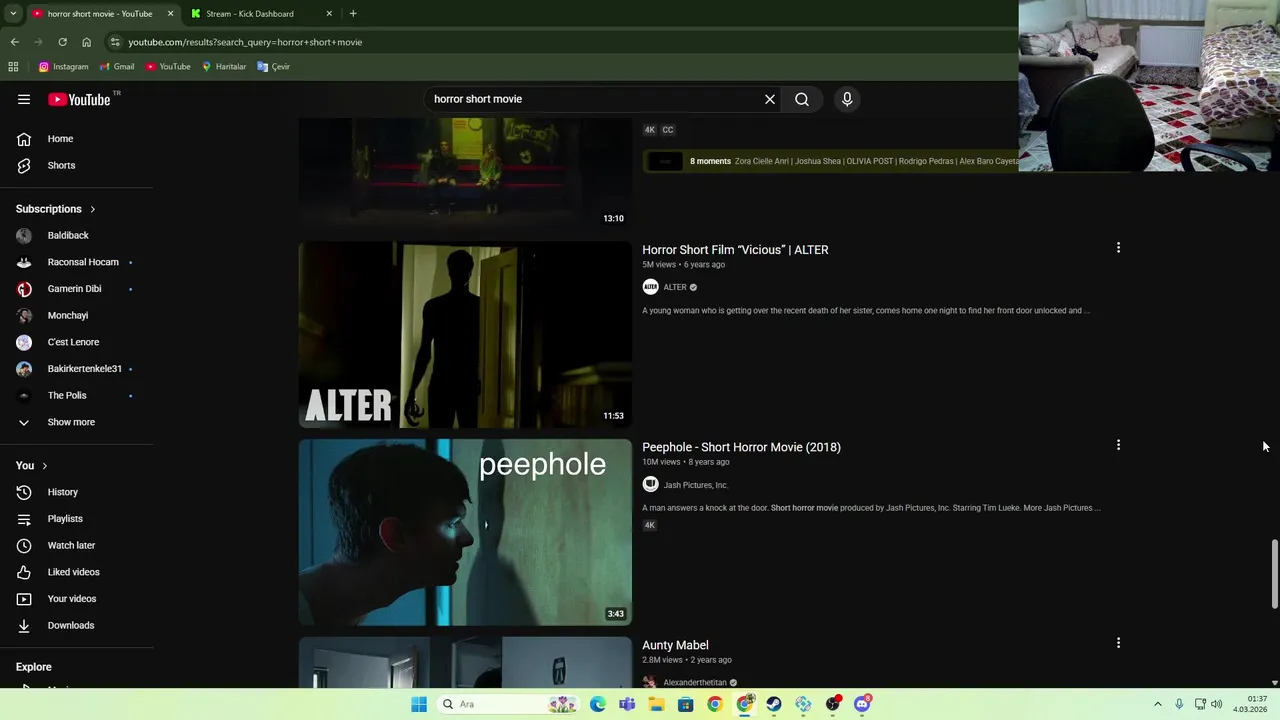Click the Windows Start button
Image resolution: width=1280 pixels, height=720 pixels.
419,704
